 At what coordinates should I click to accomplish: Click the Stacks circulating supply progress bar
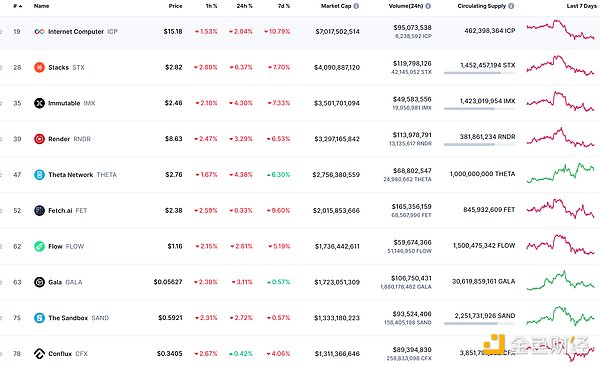[479, 73]
